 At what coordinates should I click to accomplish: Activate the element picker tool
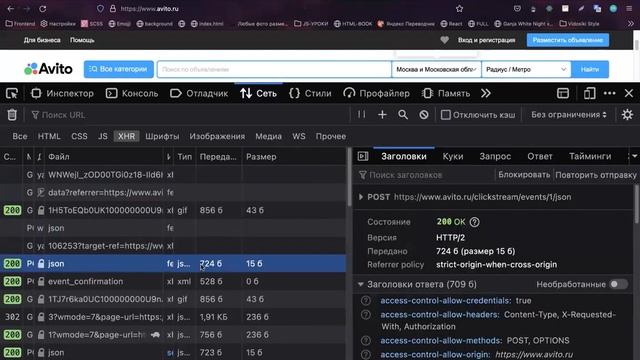12,93
